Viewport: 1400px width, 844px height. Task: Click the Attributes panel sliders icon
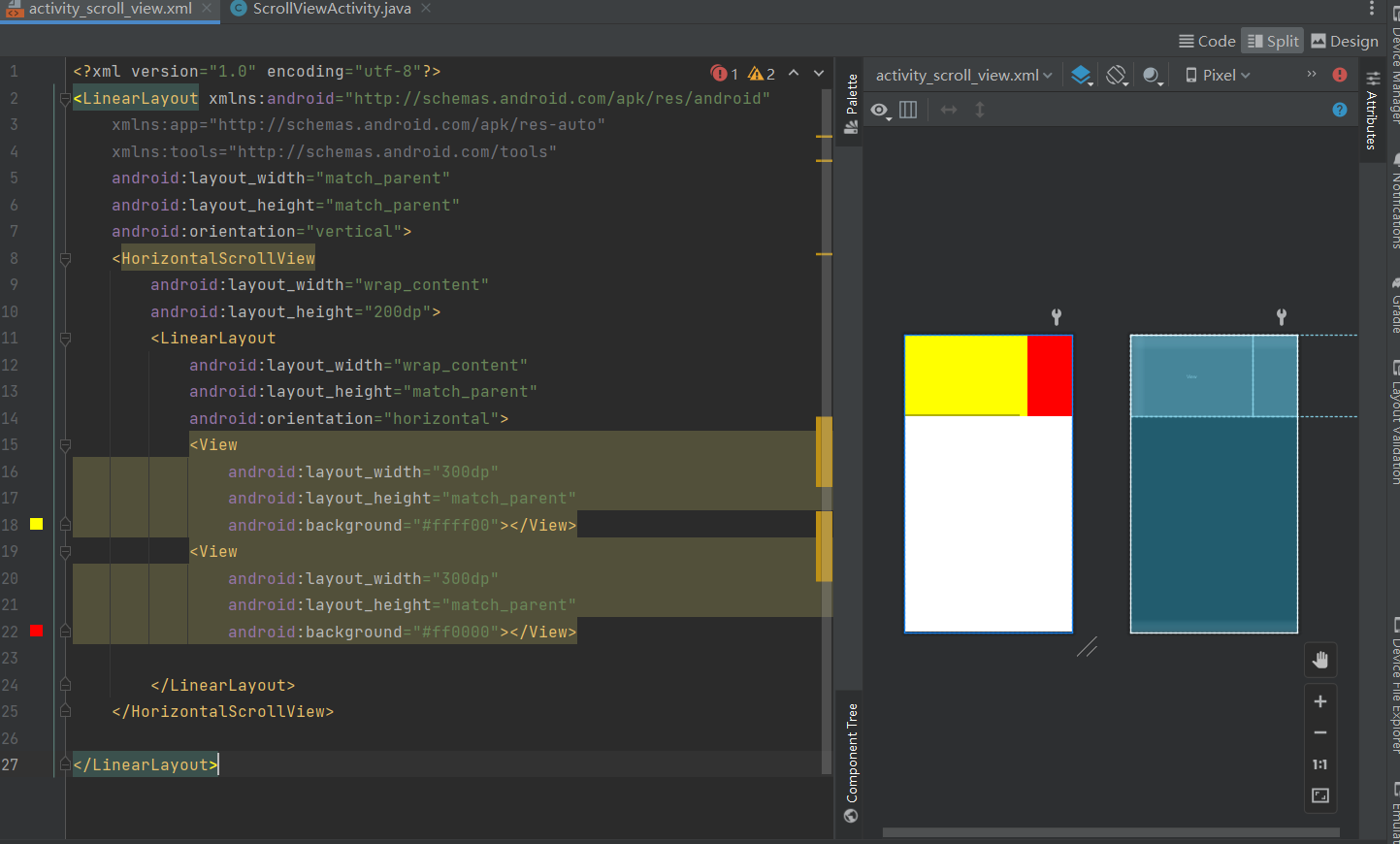[x=1373, y=79]
